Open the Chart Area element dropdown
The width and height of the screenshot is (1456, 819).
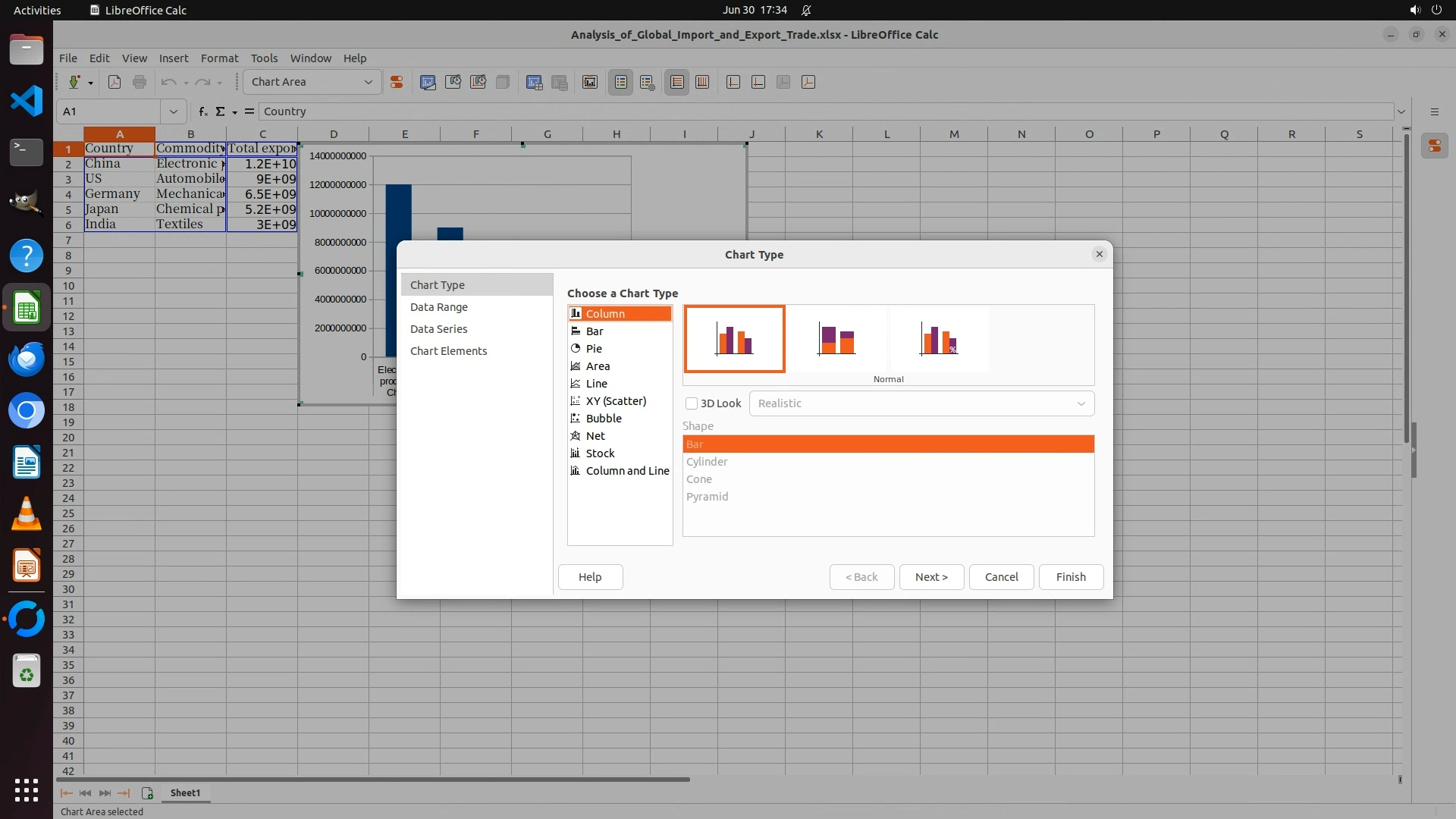(x=368, y=82)
